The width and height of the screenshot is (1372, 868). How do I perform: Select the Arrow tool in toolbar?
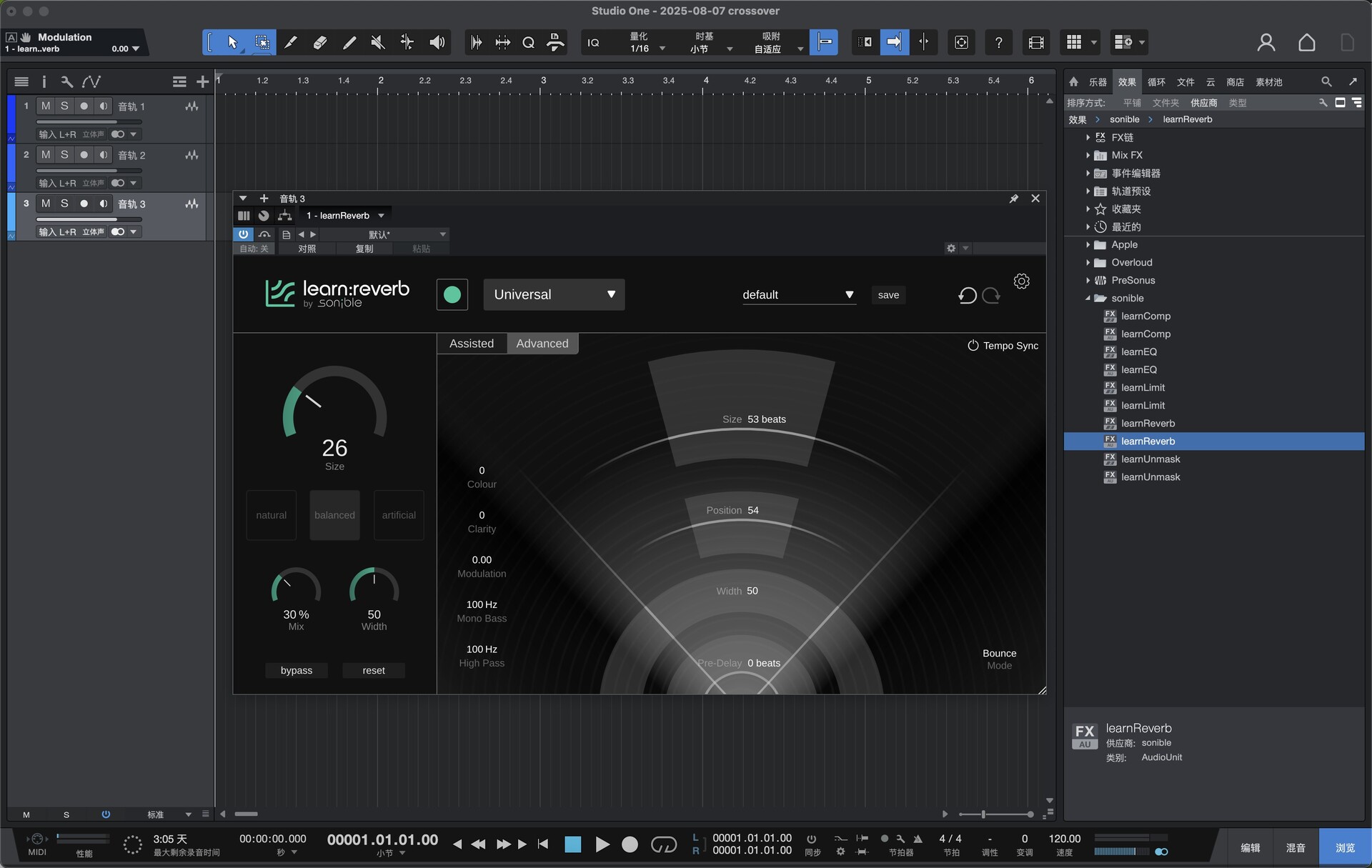(232, 43)
